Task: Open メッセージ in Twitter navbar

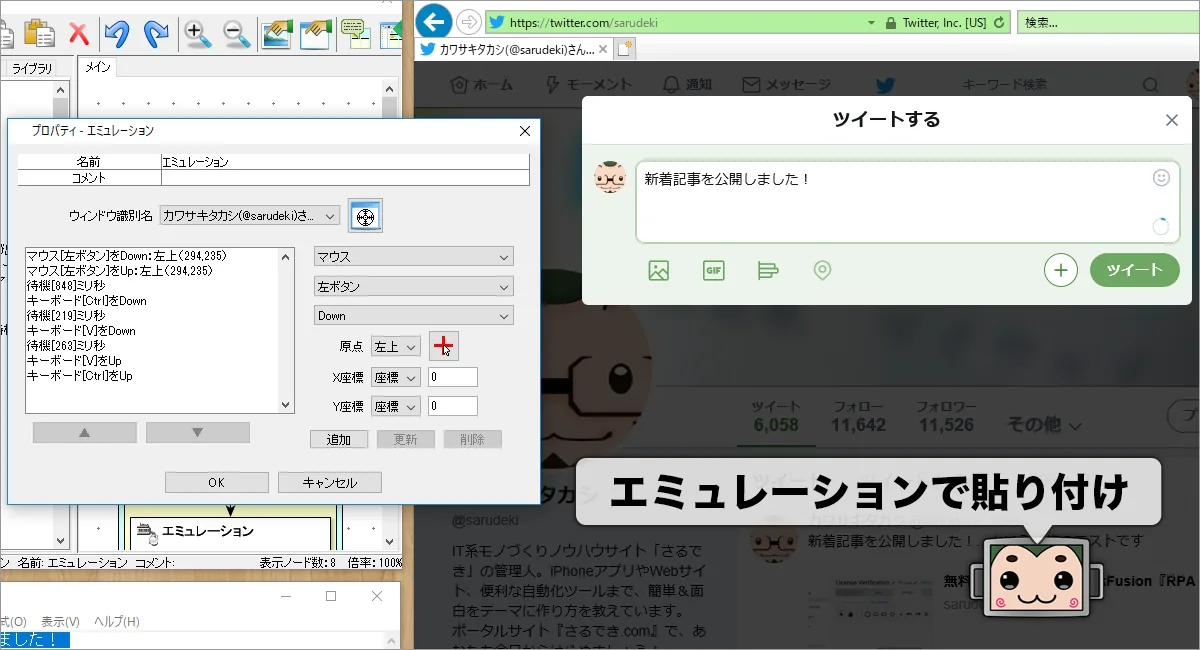Action: [x=786, y=85]
